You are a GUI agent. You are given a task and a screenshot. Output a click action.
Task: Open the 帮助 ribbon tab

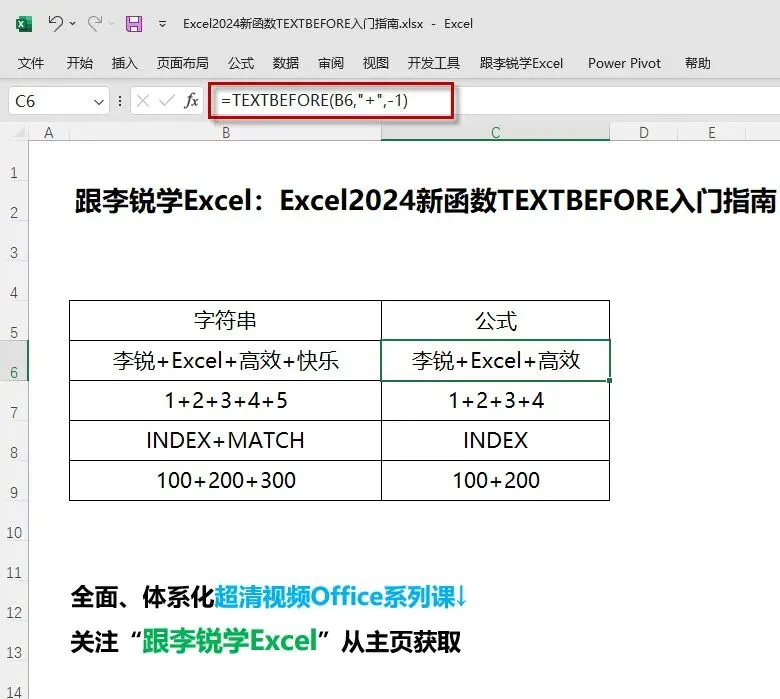tap(697, 63)
